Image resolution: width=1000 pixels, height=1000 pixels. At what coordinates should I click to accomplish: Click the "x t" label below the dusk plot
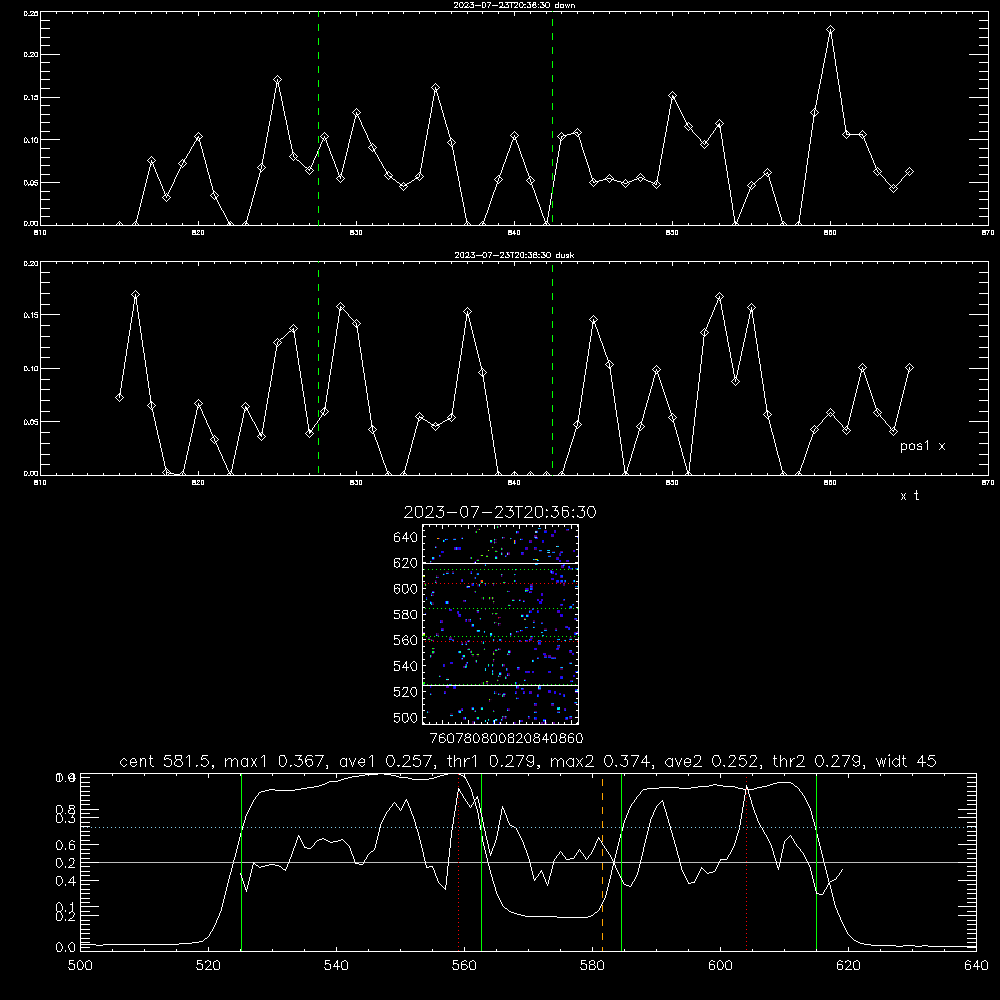pos(909,496)
